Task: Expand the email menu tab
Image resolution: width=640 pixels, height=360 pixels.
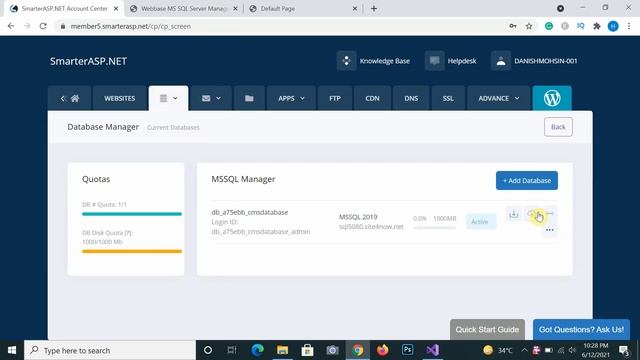Action: (211, 98)
